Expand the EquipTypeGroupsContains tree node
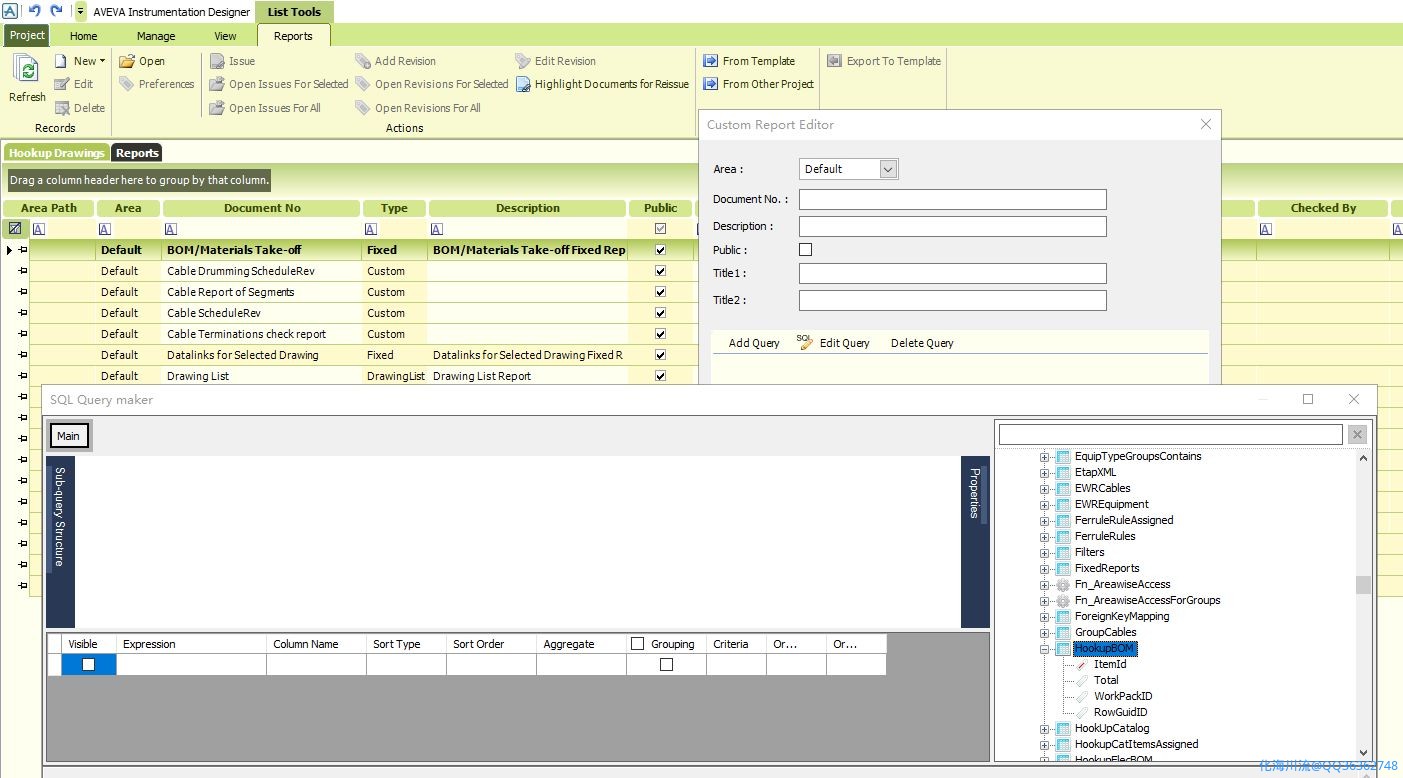This screenshot has height=778, width=1403. (1044, 456)
